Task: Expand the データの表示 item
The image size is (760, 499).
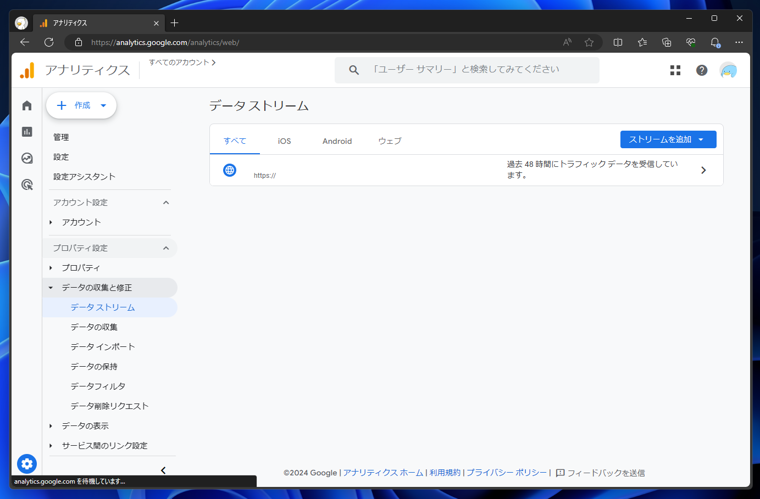Action: 51,426
